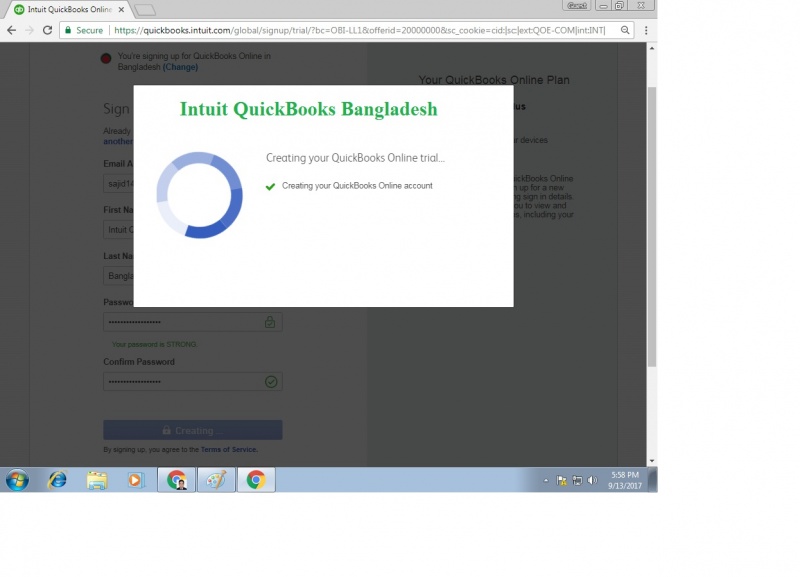The height and width of the screenshot is (577, 800).
Task: Open the Chrome three-dot menu
Action: [646, 31]
